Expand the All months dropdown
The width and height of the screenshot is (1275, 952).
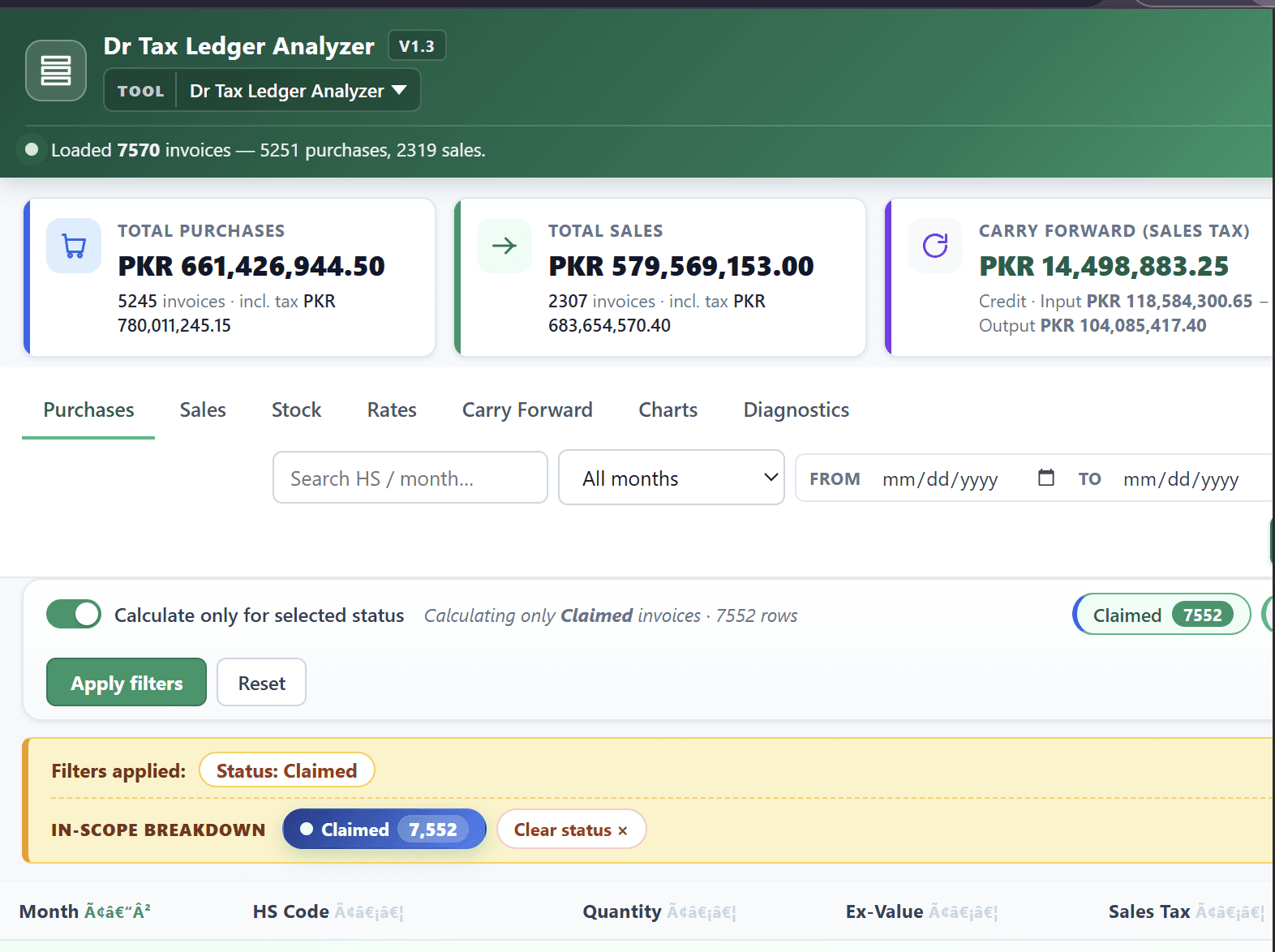pos(672,478)
